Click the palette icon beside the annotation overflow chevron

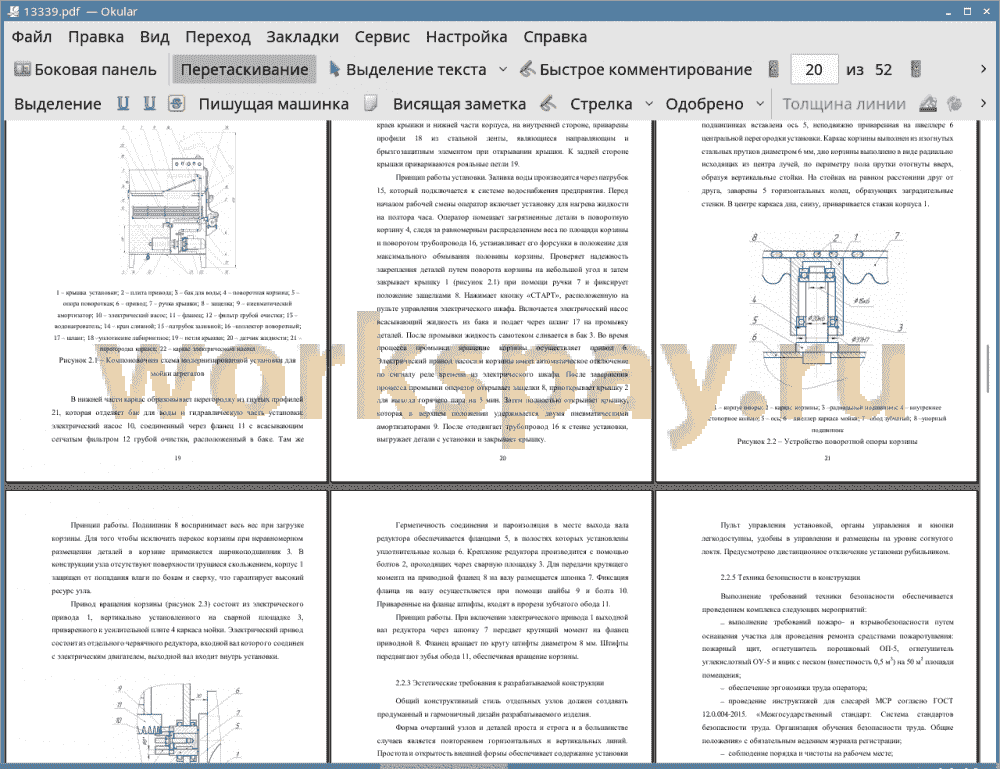click(954, 103)
